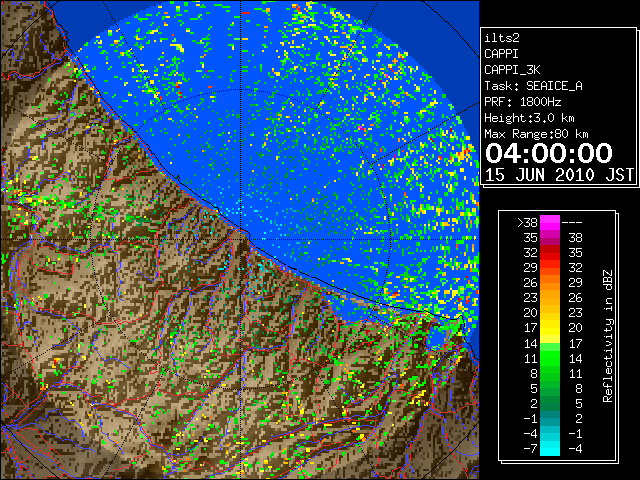Click the '-7' legend label
The width and height of the screenshot is (640, 480).
pos(530,448)
